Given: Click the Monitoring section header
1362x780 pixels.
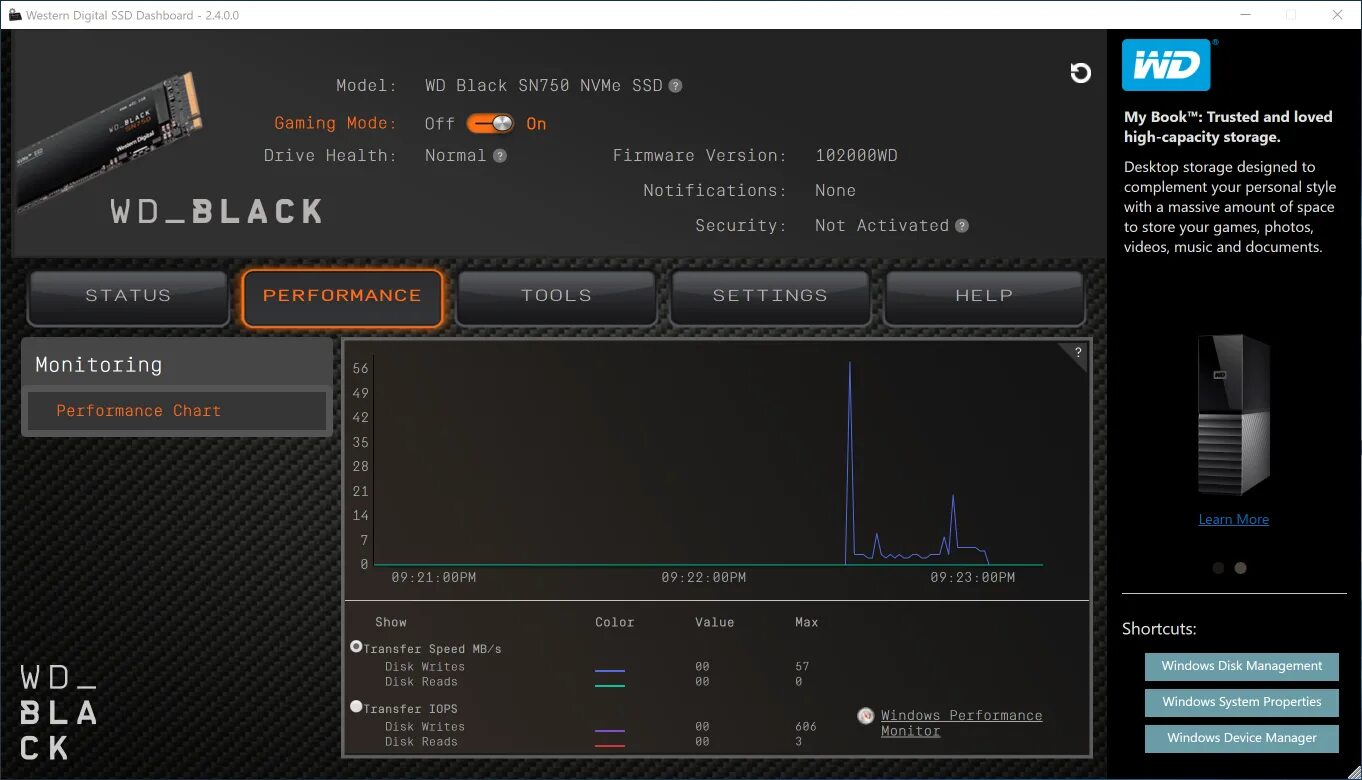Looking at the screenshot, I should click(177, 364).
